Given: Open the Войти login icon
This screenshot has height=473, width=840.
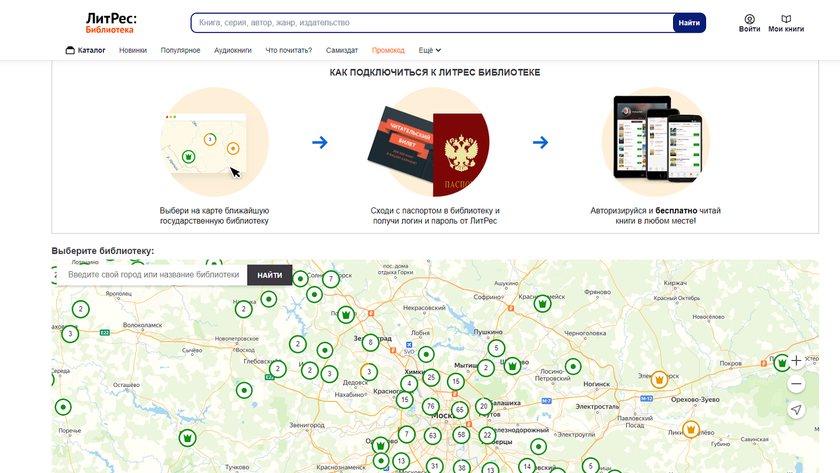Looking at the screenshot, I should click(749, 24).
